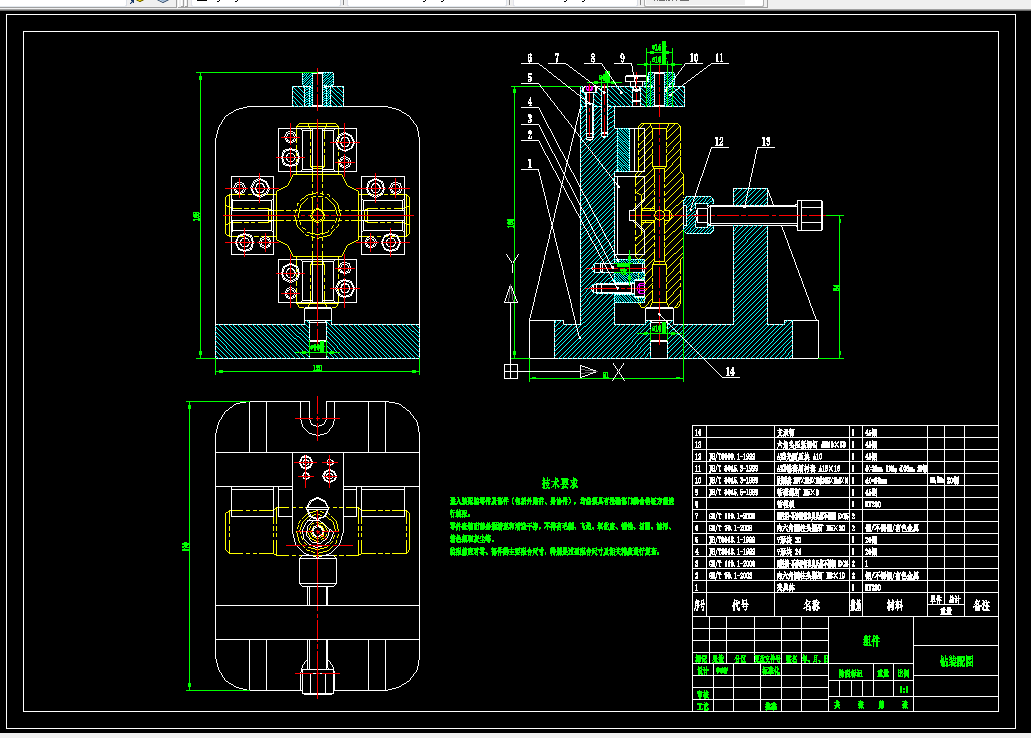Select balloon callout number 12
The width and height of the screenshot is (1031, 738).
[719, 141]
